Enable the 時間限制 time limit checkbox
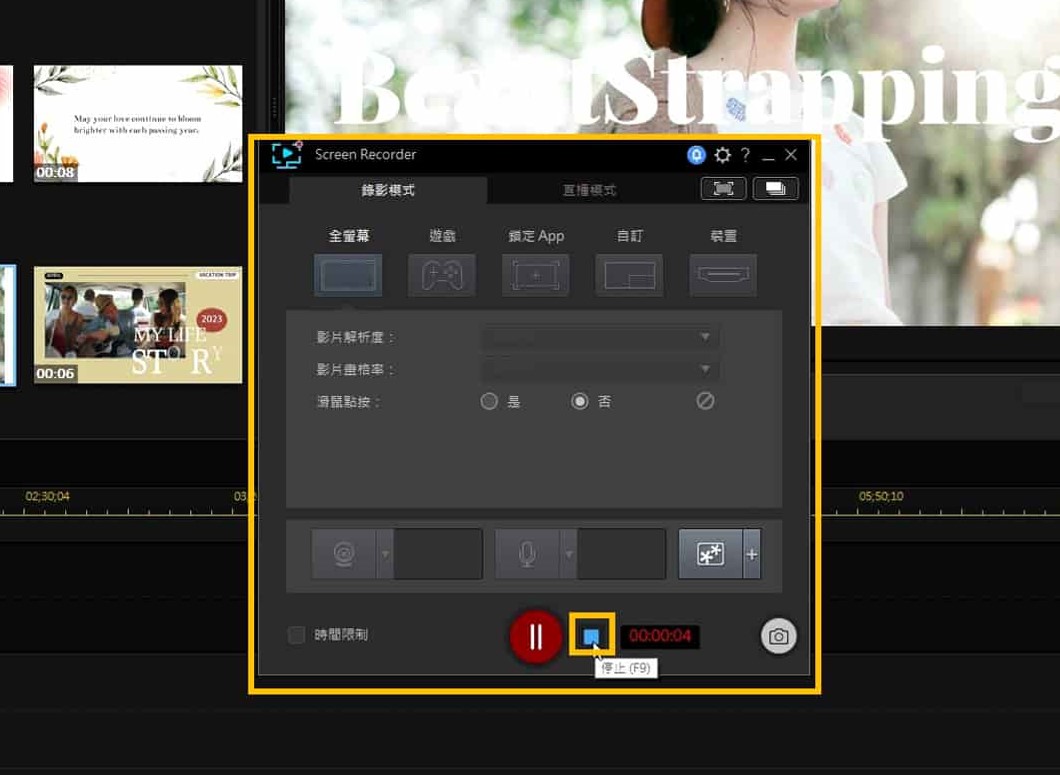 click(x=296, y=635)
